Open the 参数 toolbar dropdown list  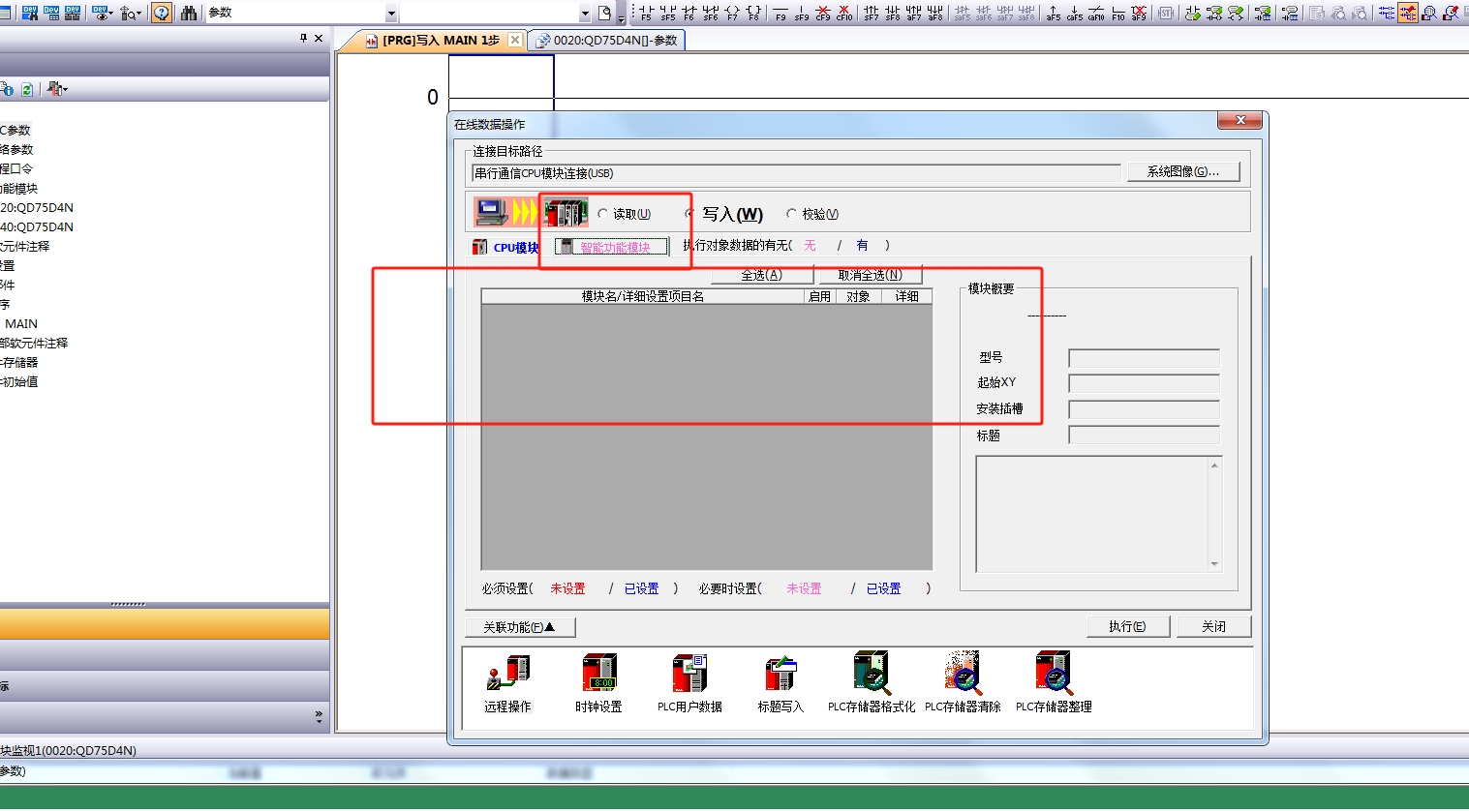tap(391, 14)
